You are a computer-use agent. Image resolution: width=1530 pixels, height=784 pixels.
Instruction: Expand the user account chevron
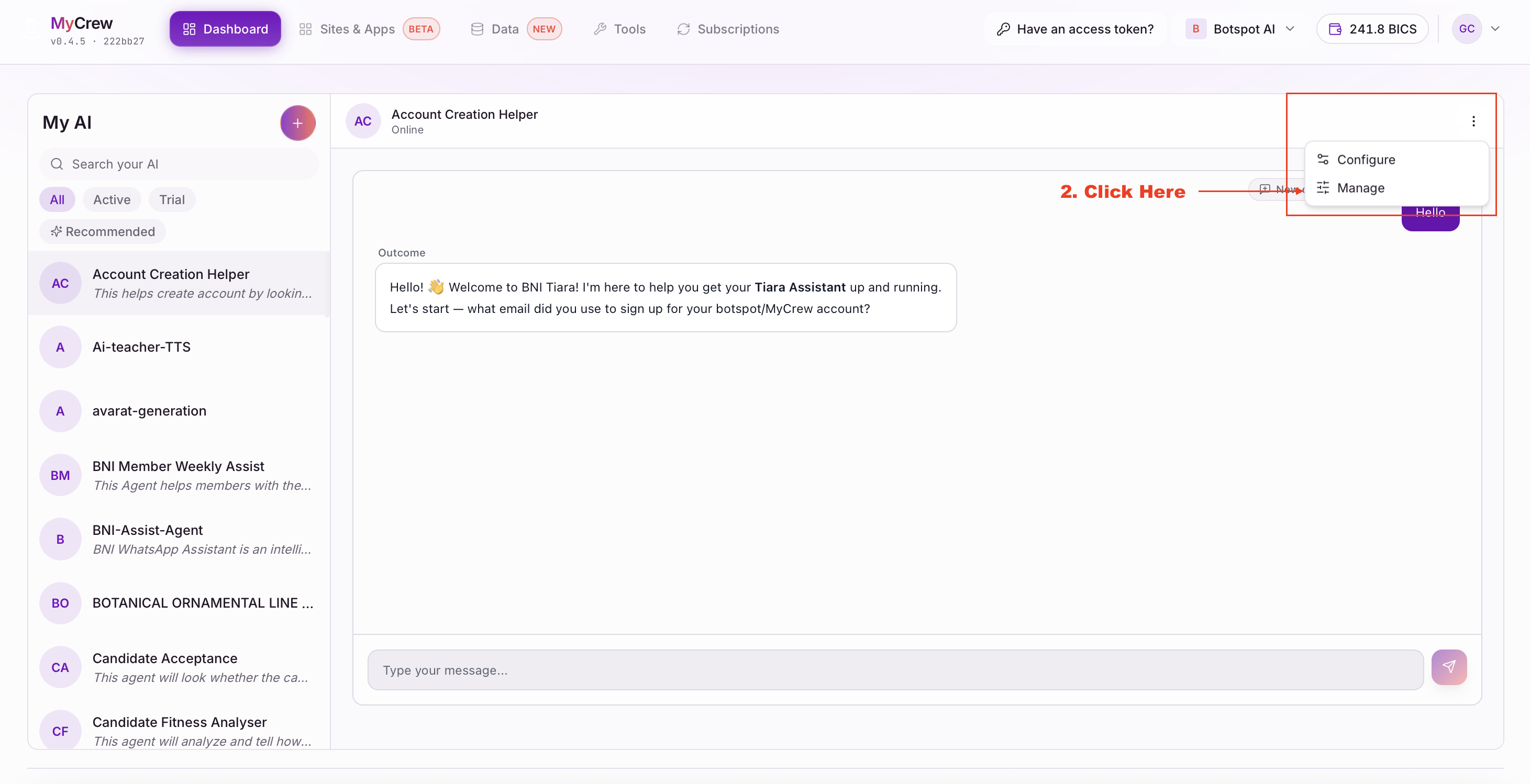pos(1495,28)
